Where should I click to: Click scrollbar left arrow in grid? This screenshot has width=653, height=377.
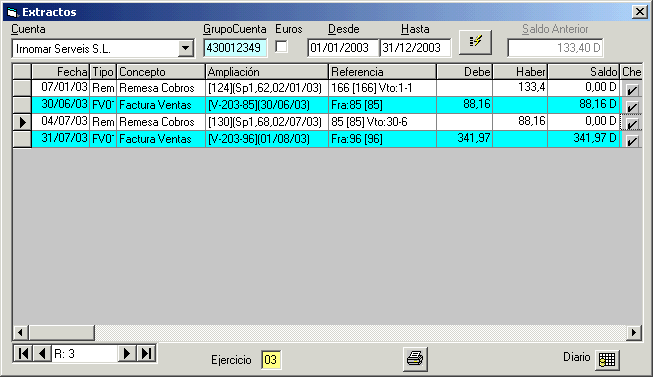20,332
